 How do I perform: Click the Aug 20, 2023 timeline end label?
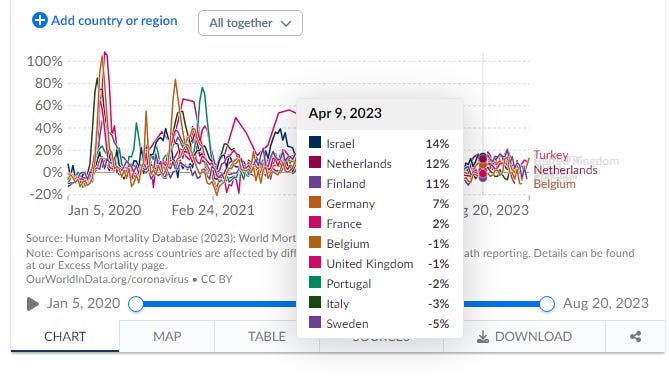tap(605, 303)
